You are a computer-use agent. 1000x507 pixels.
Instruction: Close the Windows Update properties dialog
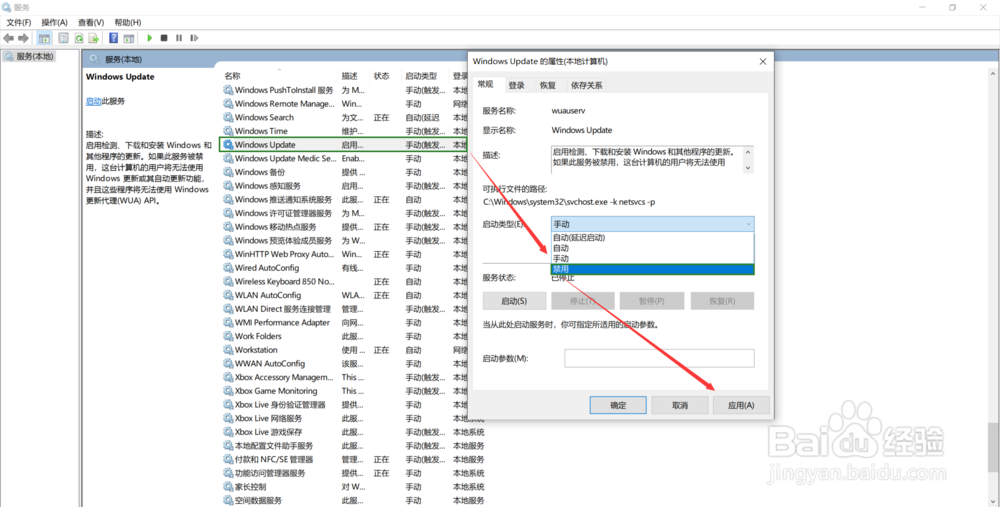[763, 62]
